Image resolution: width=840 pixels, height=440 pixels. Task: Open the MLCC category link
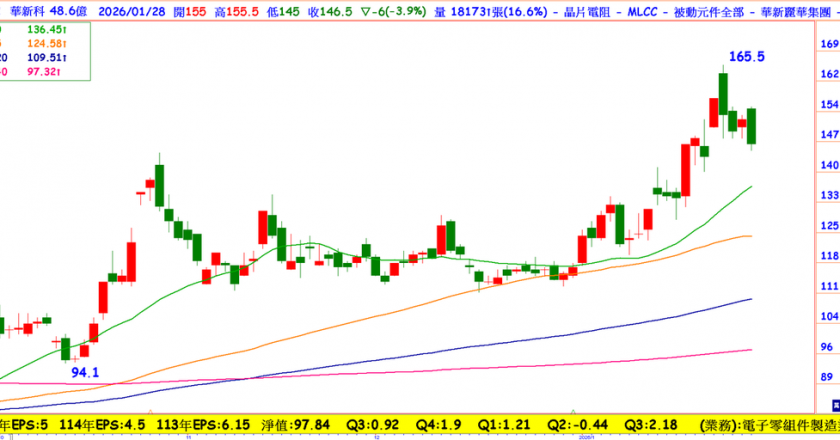[642, 11]
